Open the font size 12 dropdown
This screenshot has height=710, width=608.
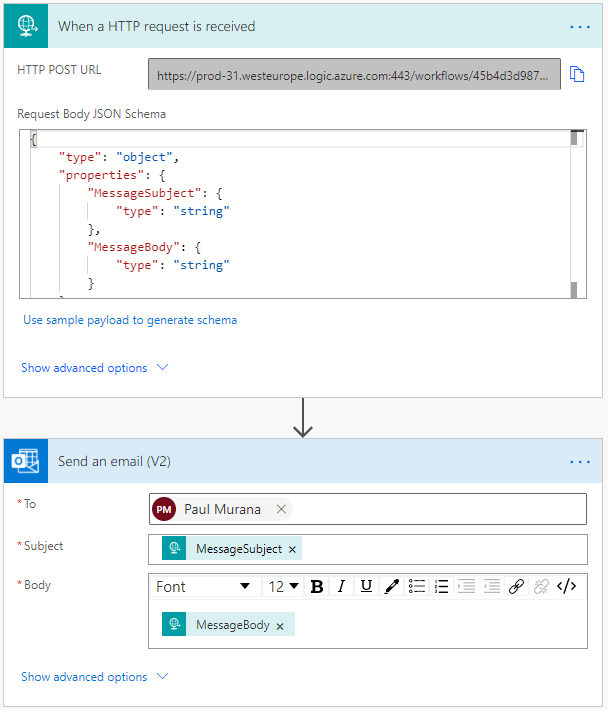[283, 586]
